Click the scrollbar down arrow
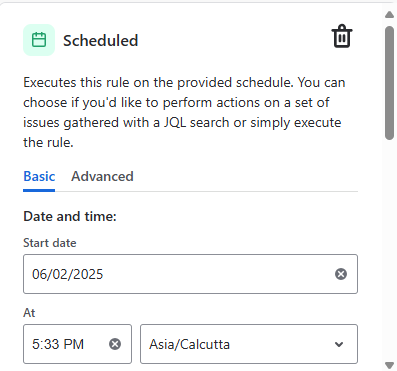This screenshot has height=371, width=397. pos(389,365)
